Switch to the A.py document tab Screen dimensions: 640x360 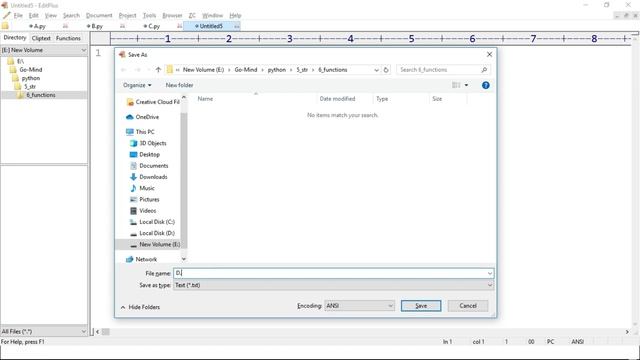coord(40,26)
